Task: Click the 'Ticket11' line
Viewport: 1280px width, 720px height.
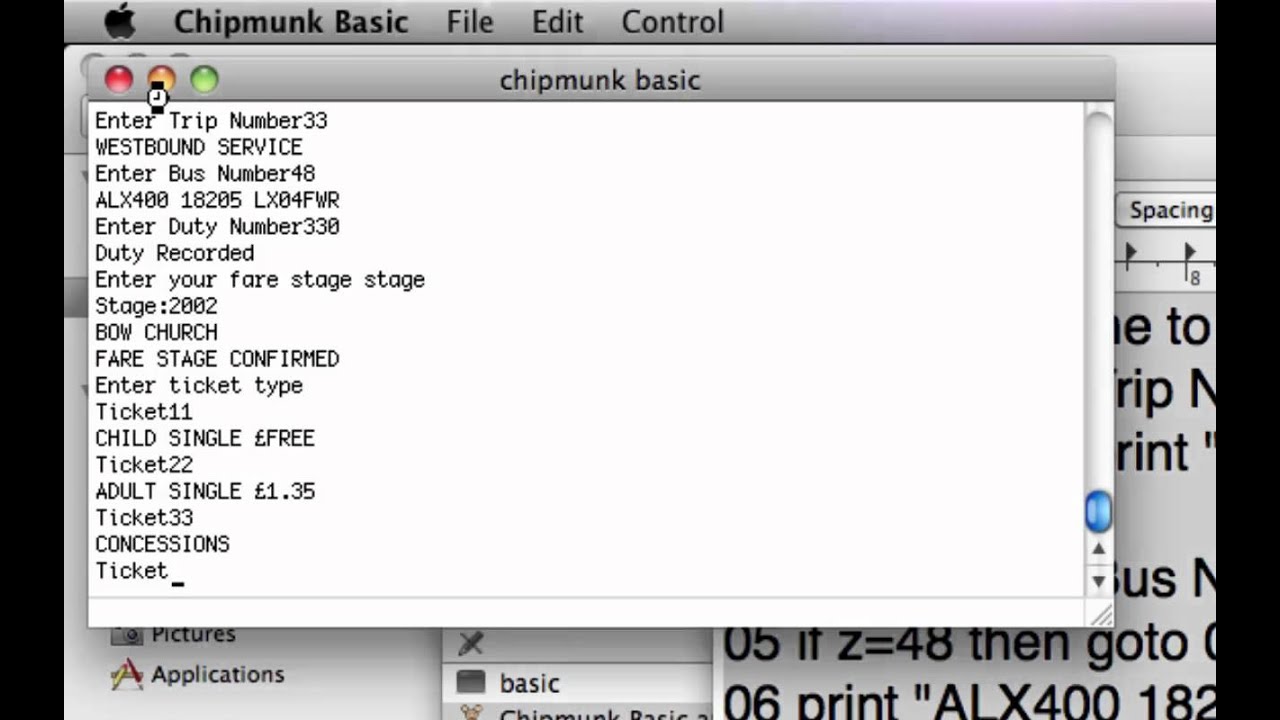Action: (144, 412)
